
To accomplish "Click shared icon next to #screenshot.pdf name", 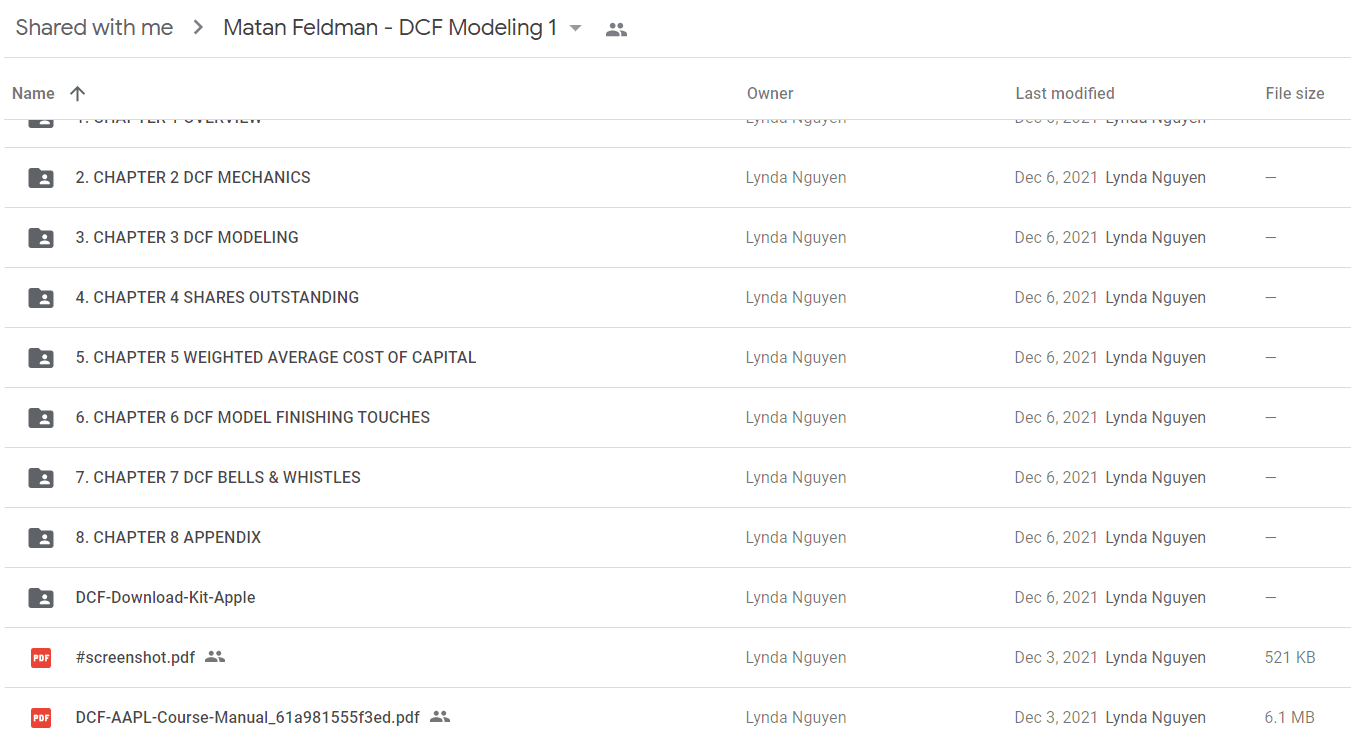I will click(215, 657).
